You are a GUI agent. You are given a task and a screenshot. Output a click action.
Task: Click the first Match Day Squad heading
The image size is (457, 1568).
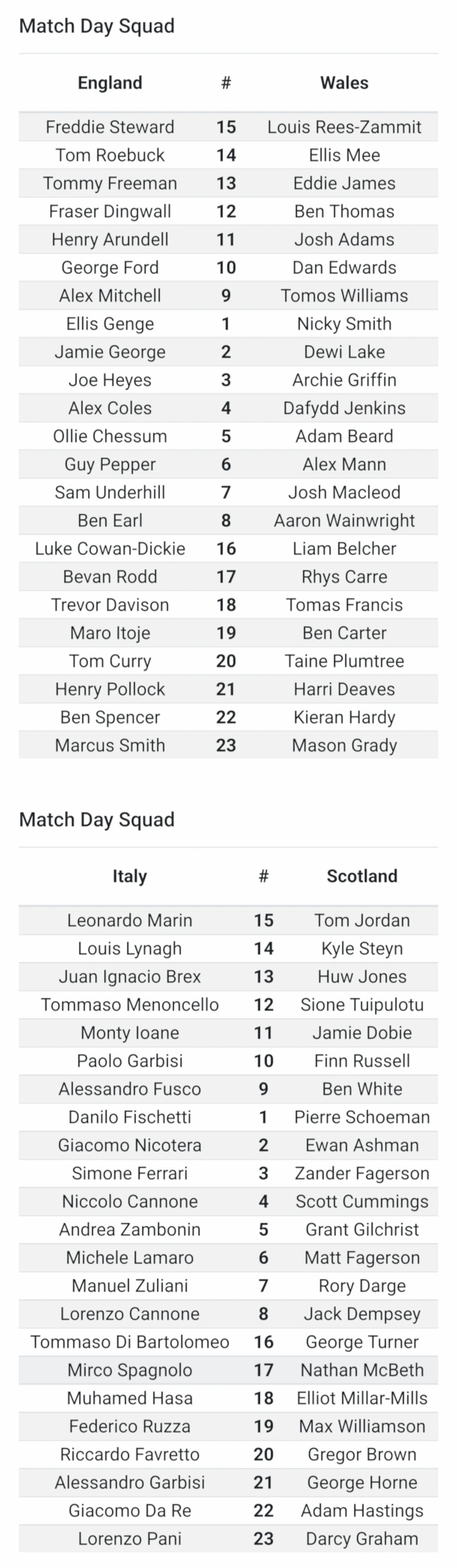click(97, 26)
